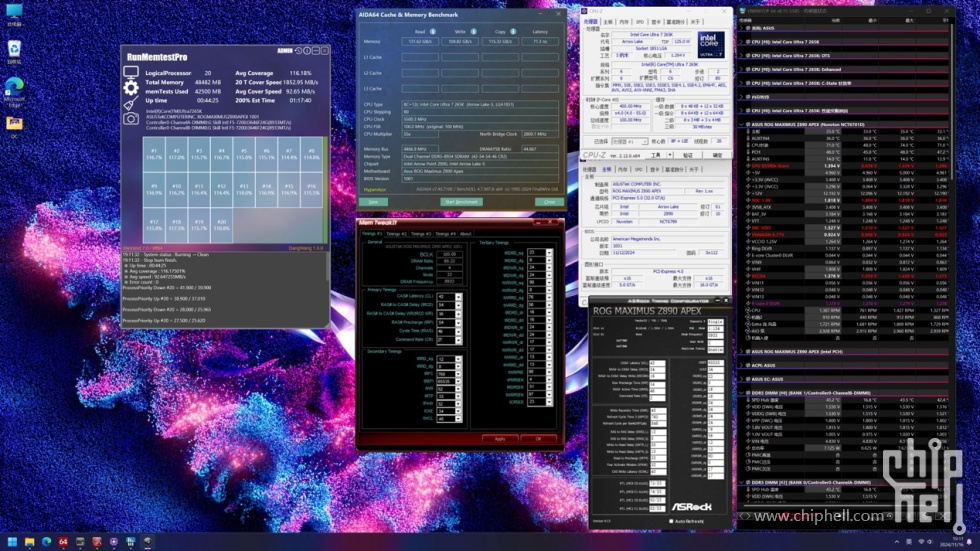Open the Windows Start menu
This screenshot has width=980, height=551.
pyautogui.click(x=12, y=542)
